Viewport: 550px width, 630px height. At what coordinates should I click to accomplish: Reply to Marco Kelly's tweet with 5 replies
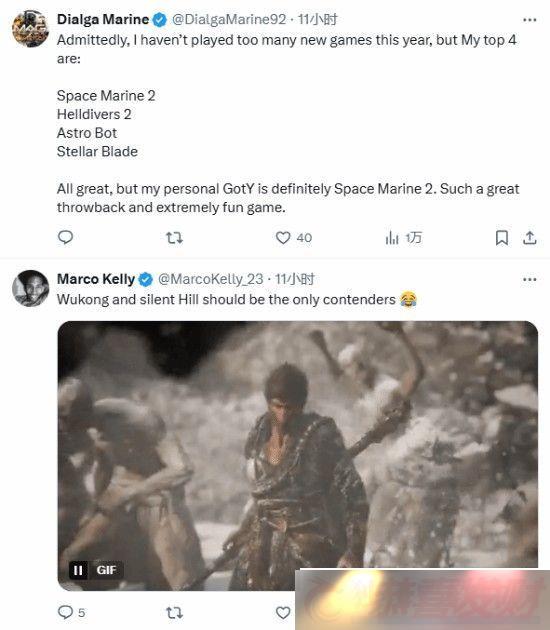[65, 612]
